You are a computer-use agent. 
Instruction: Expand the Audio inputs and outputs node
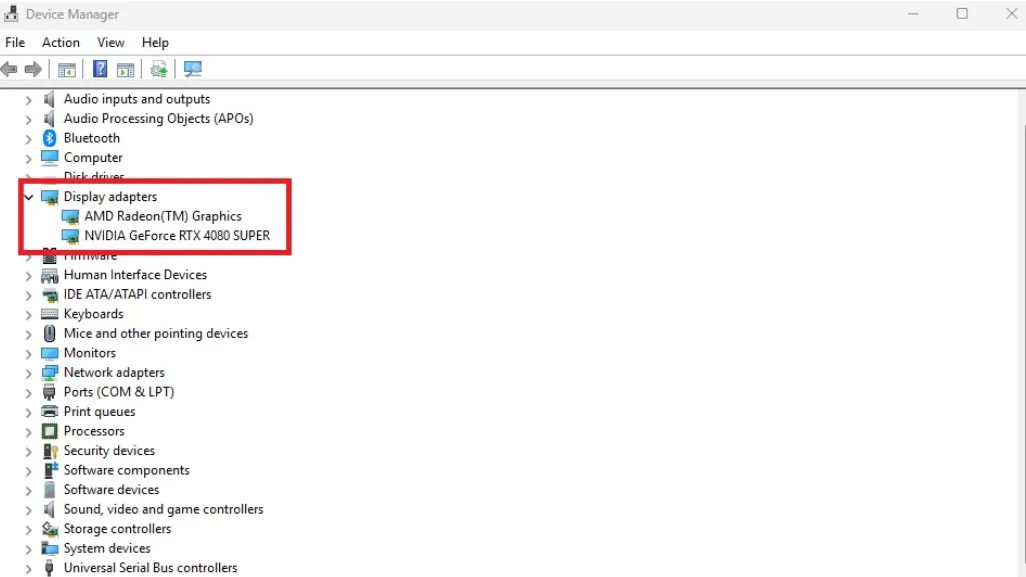[28, 100]
